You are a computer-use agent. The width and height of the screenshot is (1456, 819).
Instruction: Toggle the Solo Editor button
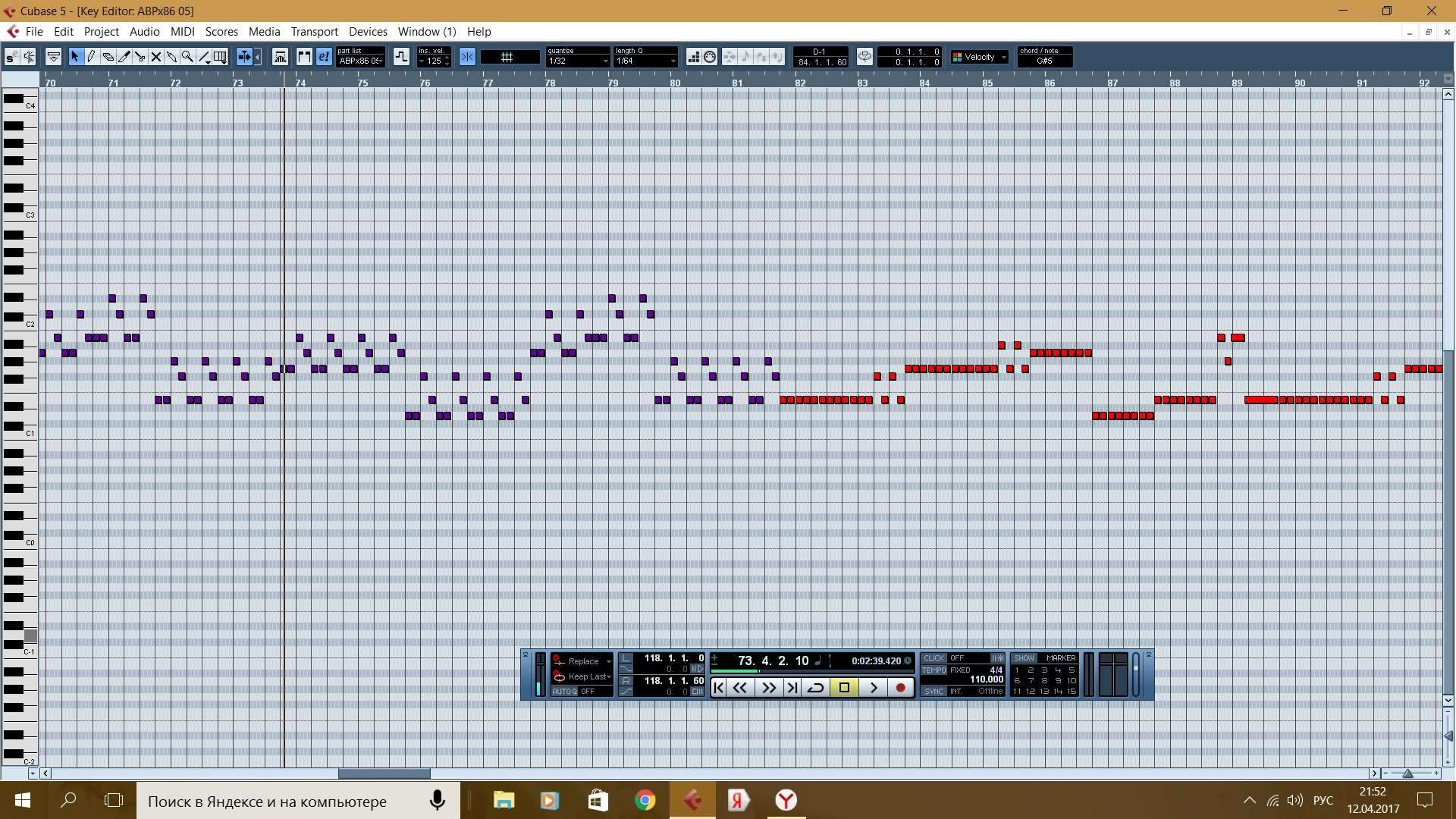point(11,57)
